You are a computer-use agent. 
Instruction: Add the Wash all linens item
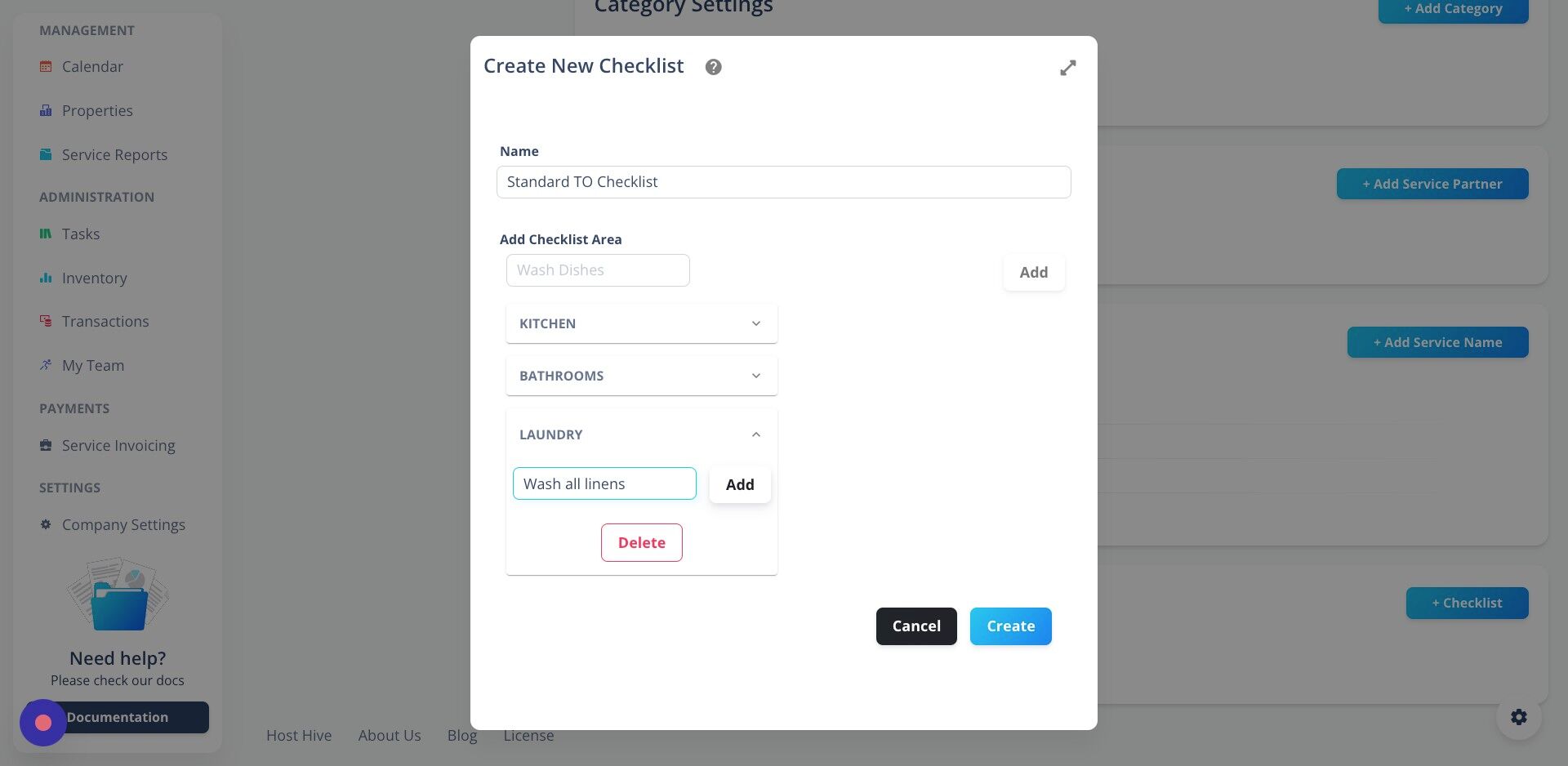[x=740, y=484]
